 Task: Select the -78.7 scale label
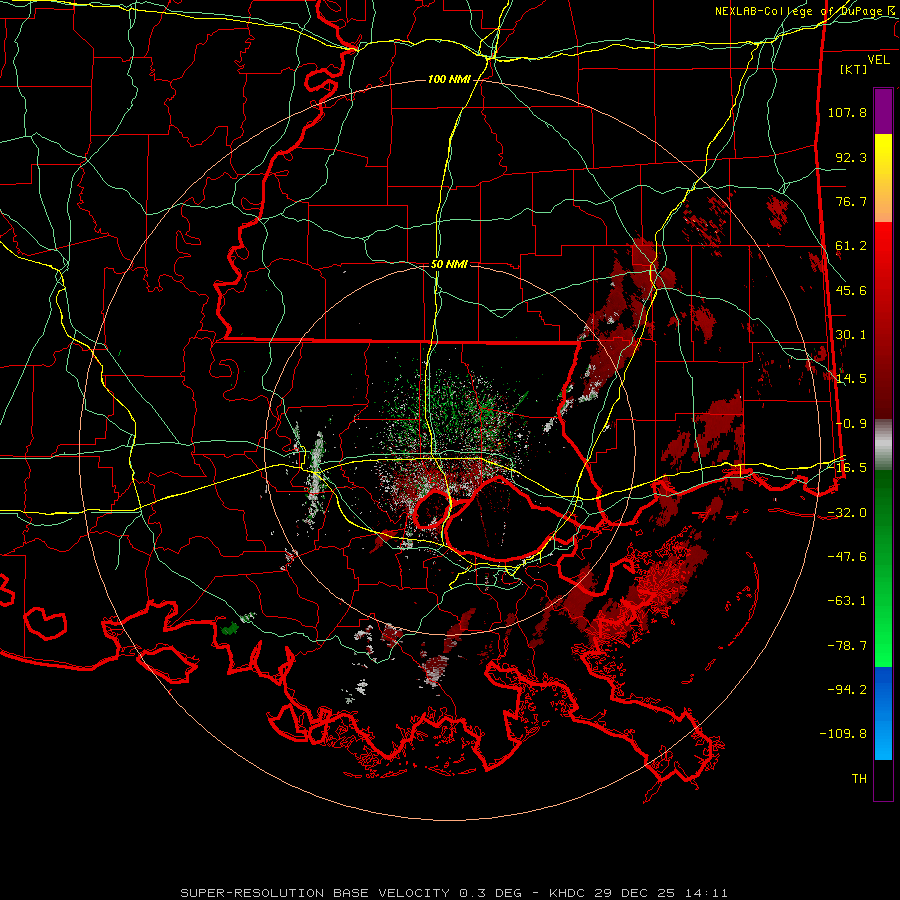847,646
